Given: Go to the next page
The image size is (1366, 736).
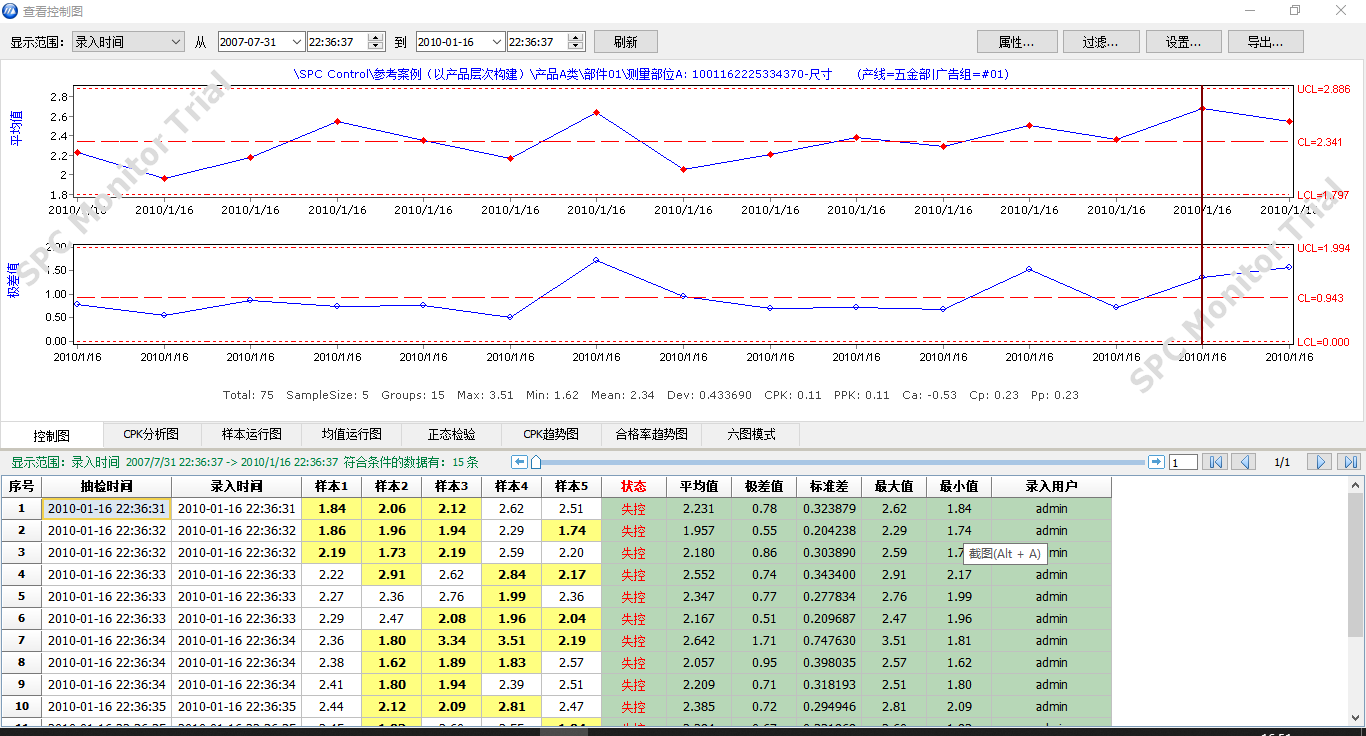Looking at the screenshot, I should point(1321,462).
